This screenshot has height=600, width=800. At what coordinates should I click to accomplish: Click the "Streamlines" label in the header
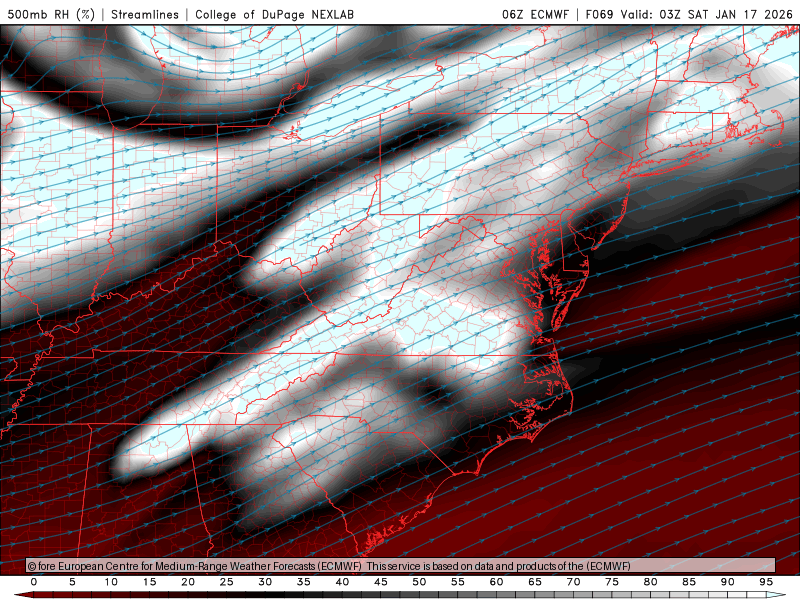tap(145, 14)
